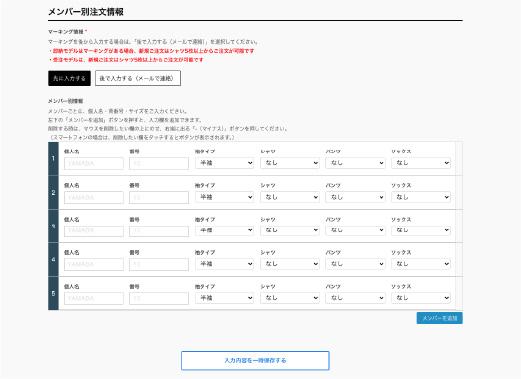
Task: Open シャツ dropdown in row 5
Action: pos(290,298)
